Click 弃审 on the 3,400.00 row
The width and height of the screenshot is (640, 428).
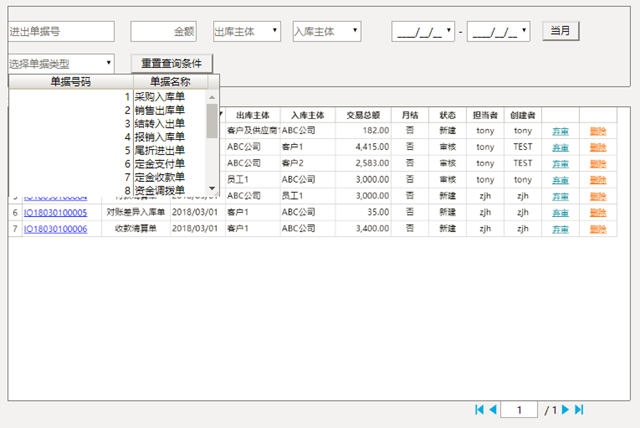click(x=560, y=229)
